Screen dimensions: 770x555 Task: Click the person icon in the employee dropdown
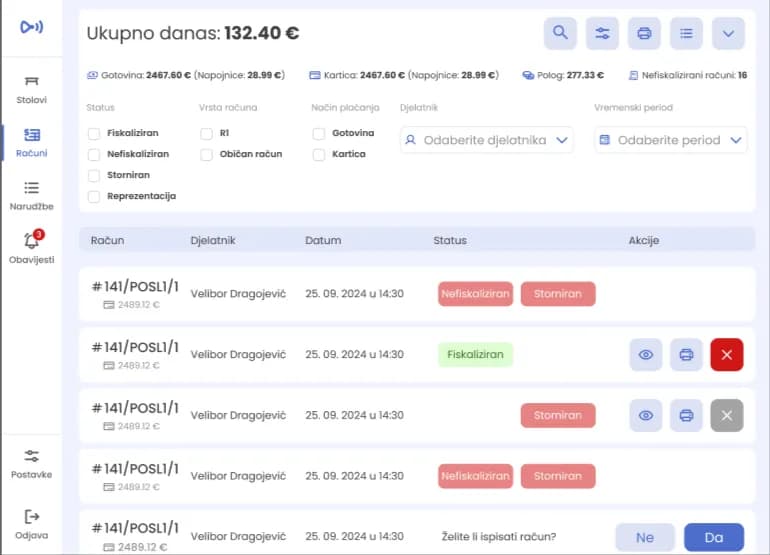point(411,140)
